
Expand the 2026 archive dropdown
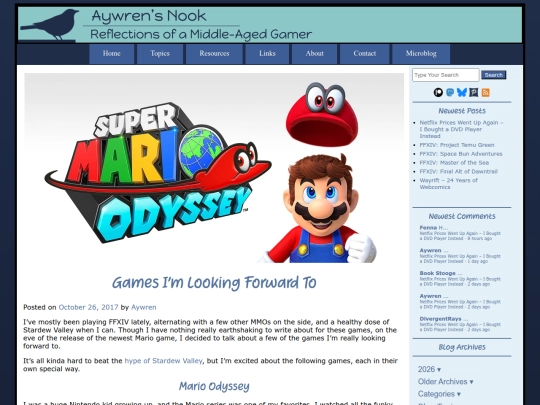click(x=429, y=369)
